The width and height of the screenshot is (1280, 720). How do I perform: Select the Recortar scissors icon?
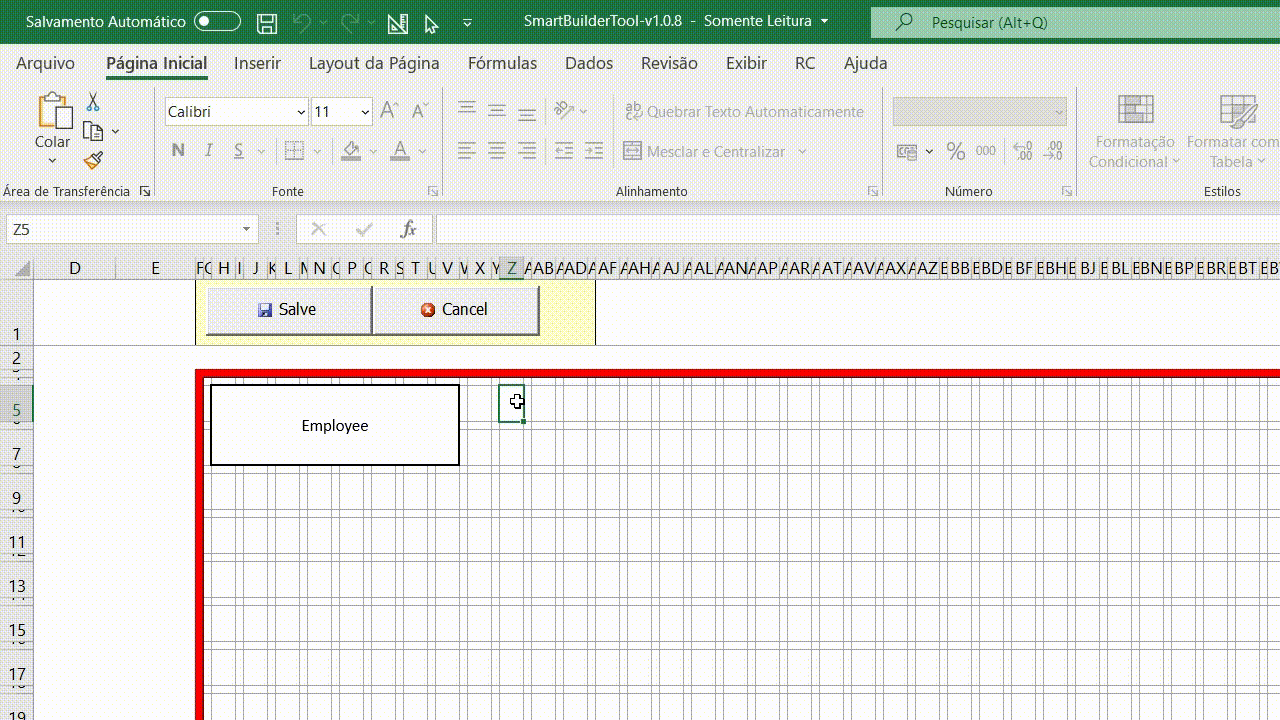coord(93,101)
